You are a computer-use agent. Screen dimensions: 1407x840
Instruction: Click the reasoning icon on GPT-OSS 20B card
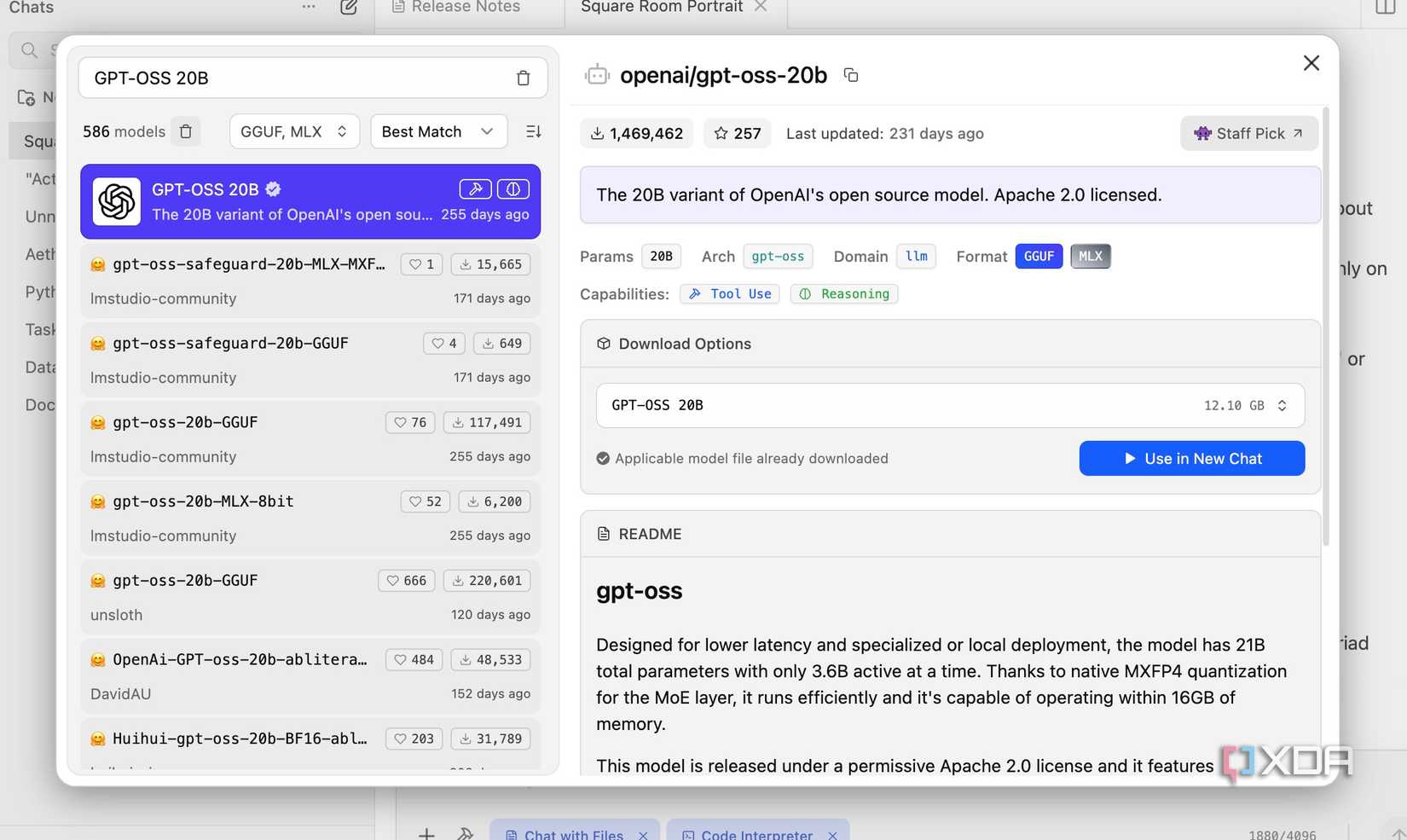(513, 189)
